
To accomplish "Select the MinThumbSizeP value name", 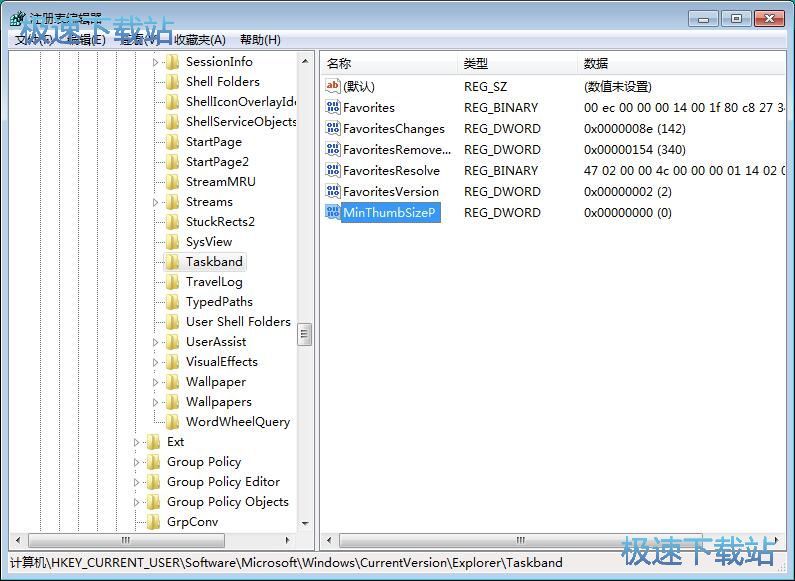I will (389, 212).
